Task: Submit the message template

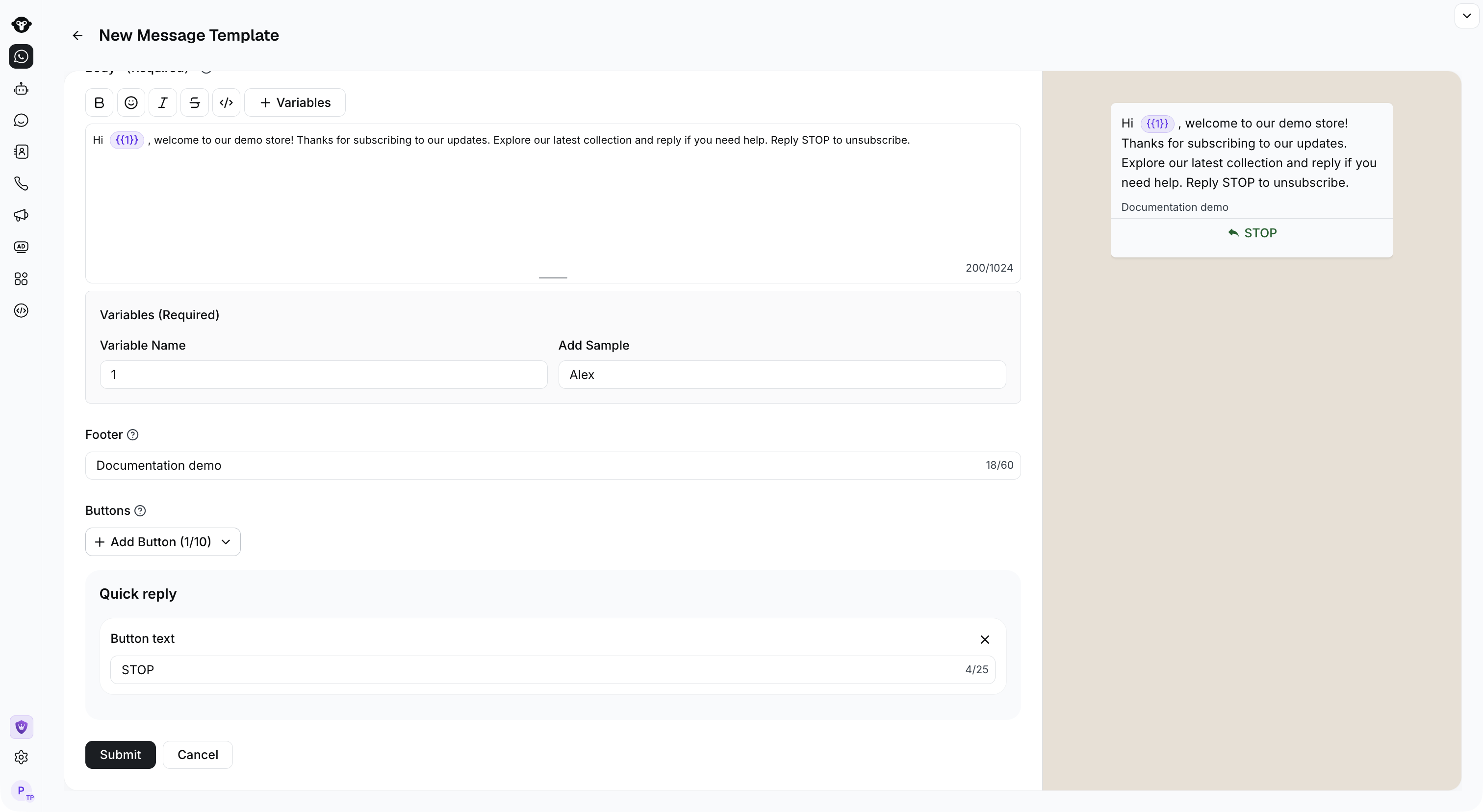Action: pyautogui.click(x=120, y=755)
